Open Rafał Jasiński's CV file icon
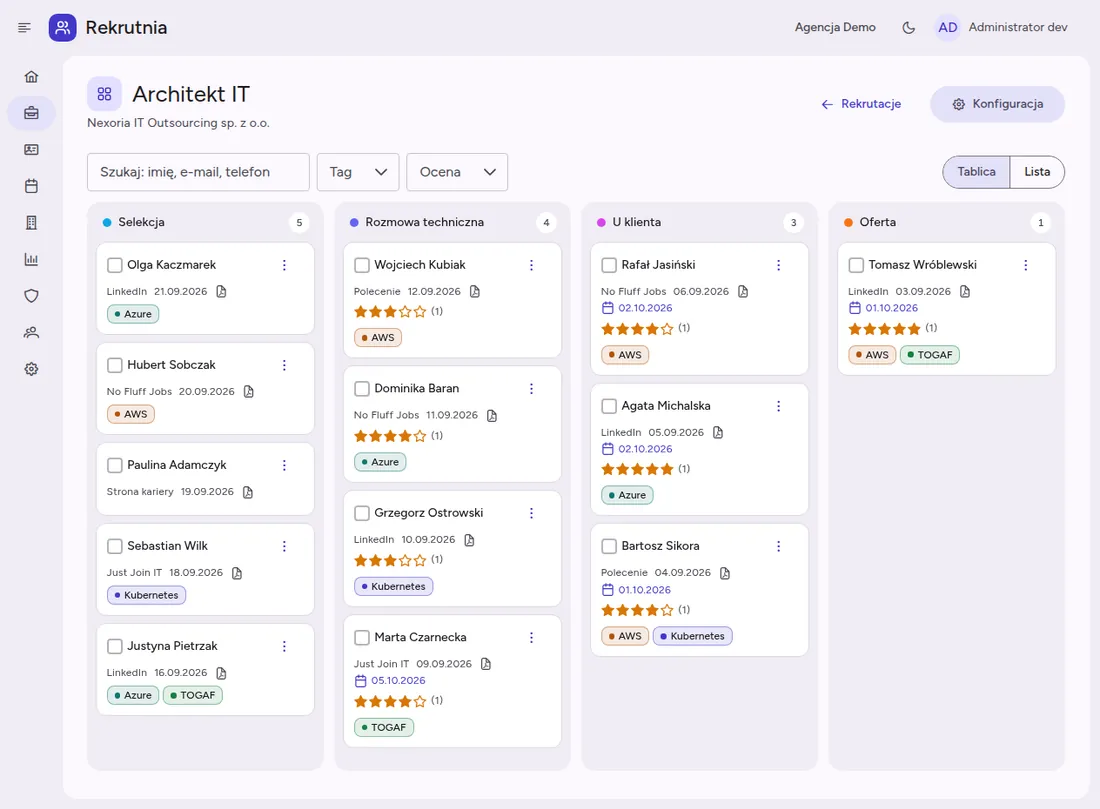This screenshot has height=809, width=1100. [743, 291]
